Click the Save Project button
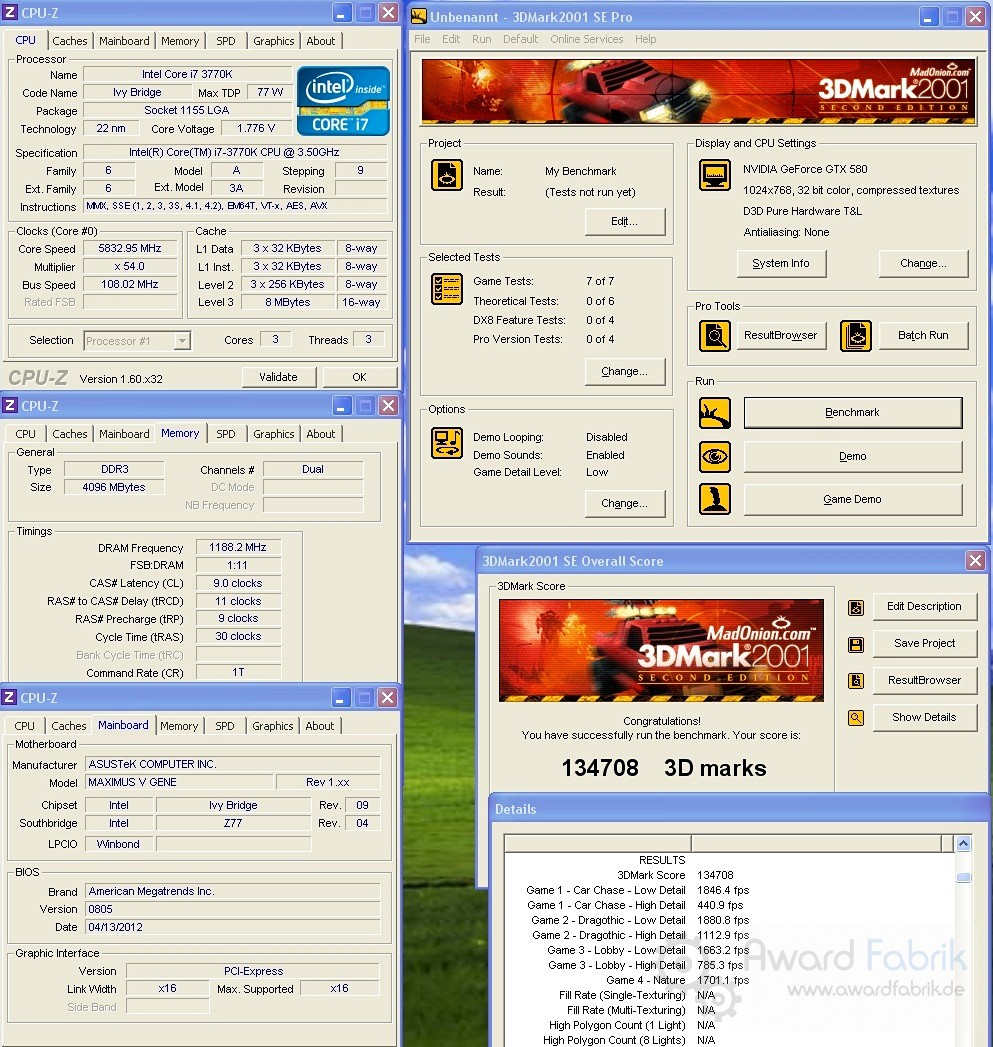This screenshot has width=993, height=1047. click(924, 643)
